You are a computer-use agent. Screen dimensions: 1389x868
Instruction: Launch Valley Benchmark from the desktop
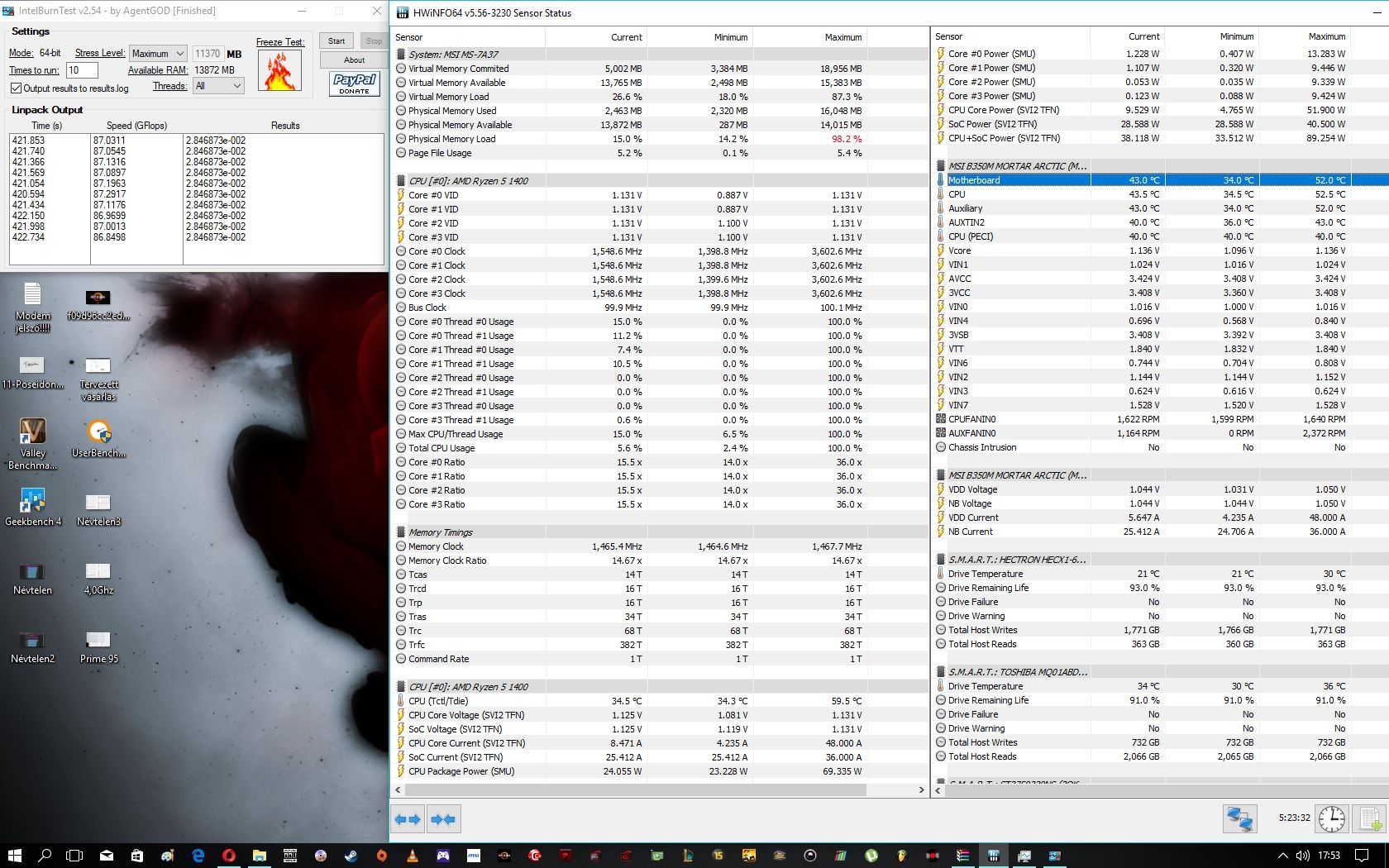(32, 444)
